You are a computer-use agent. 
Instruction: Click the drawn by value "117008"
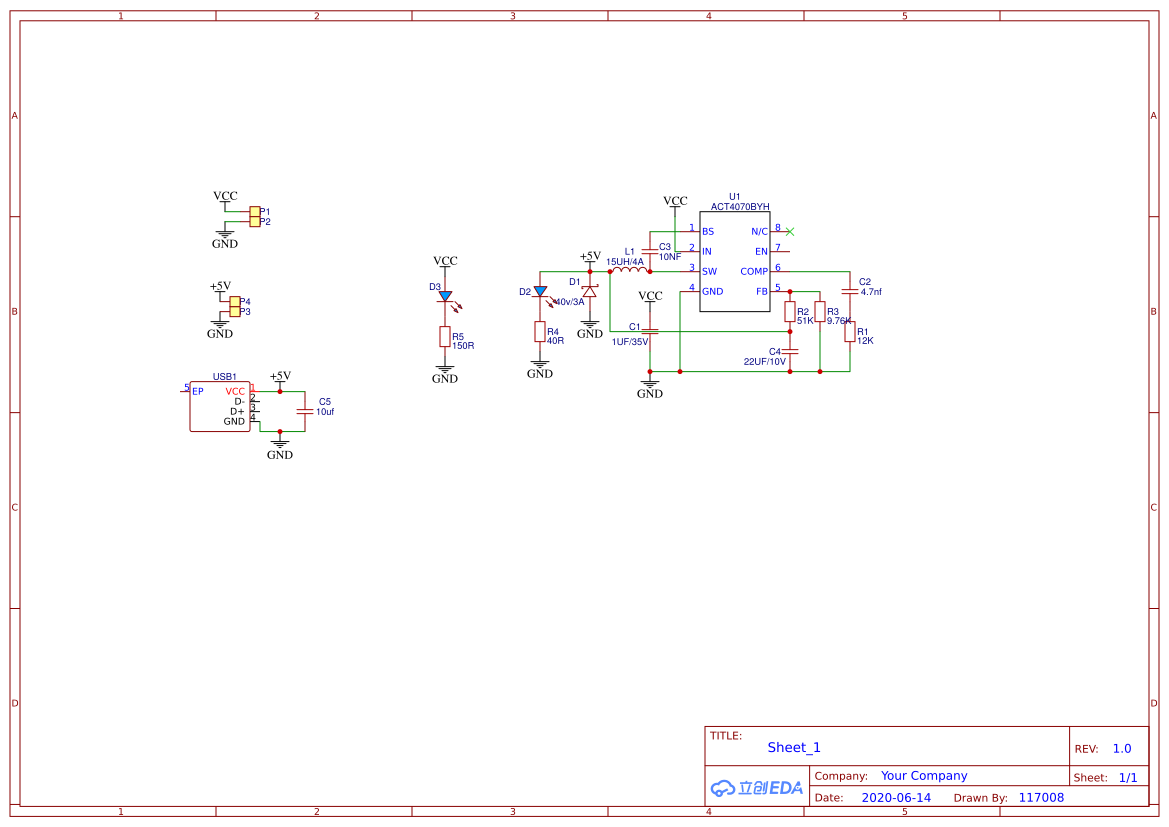(1041, 797)
